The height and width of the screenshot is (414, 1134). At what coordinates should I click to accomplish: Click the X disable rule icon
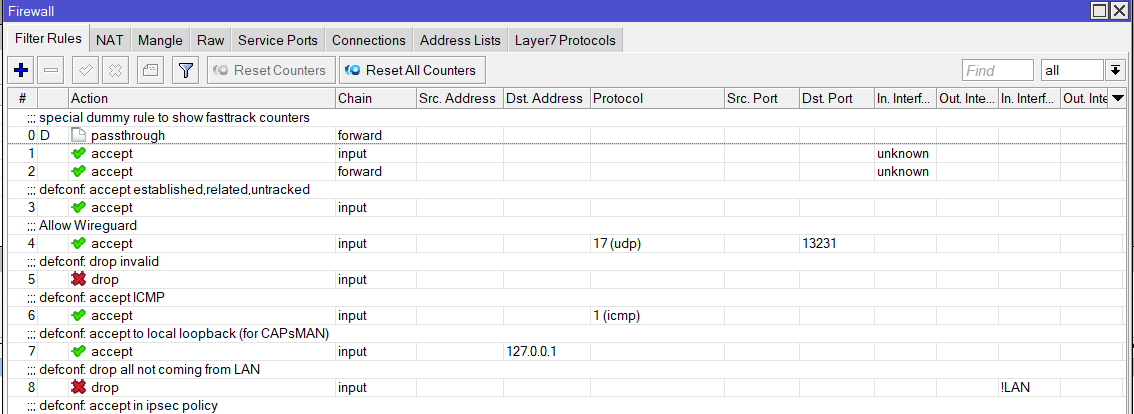(115, 70)
